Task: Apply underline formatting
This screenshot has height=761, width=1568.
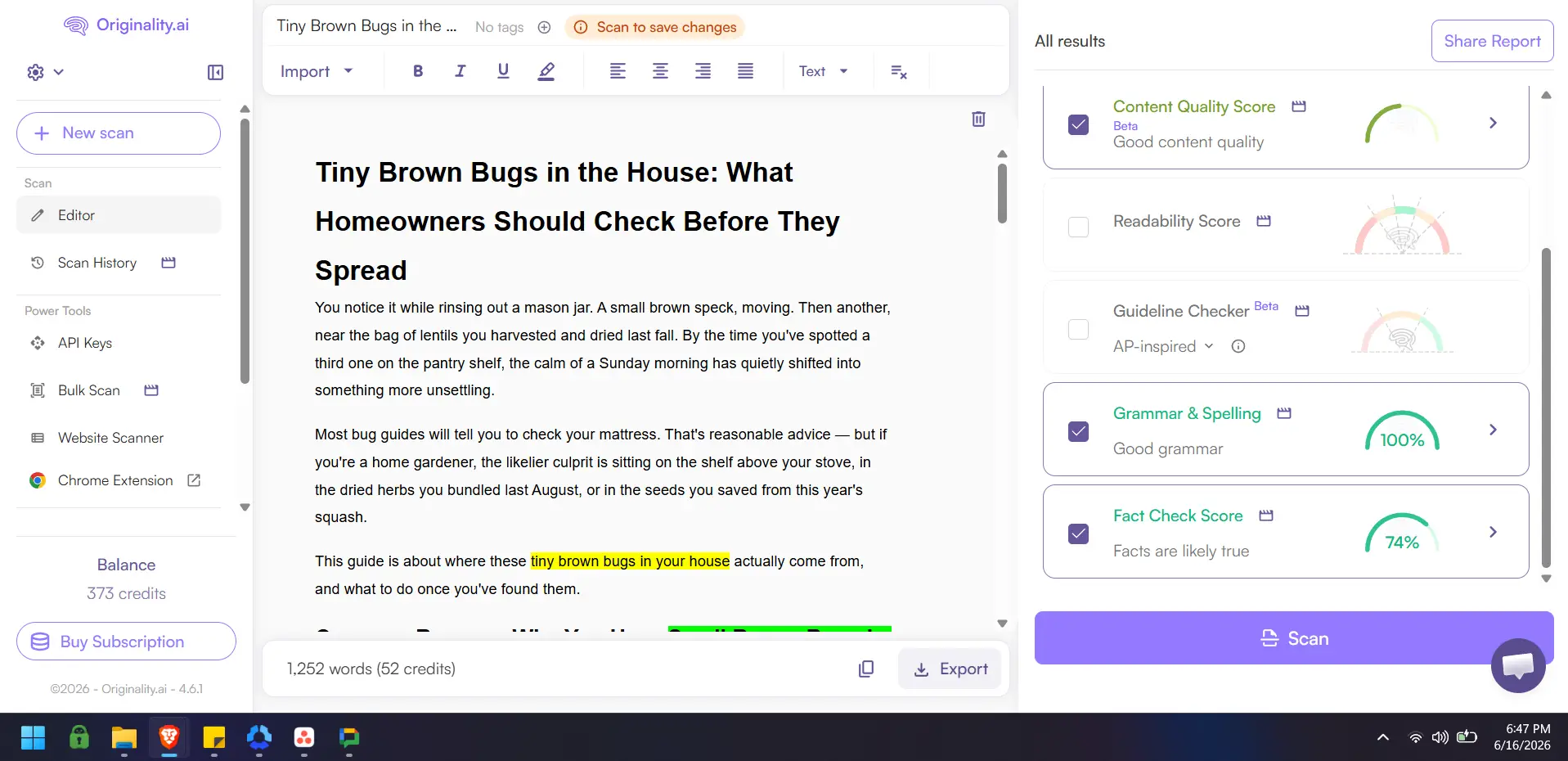Action: click(x=503, y=71)
